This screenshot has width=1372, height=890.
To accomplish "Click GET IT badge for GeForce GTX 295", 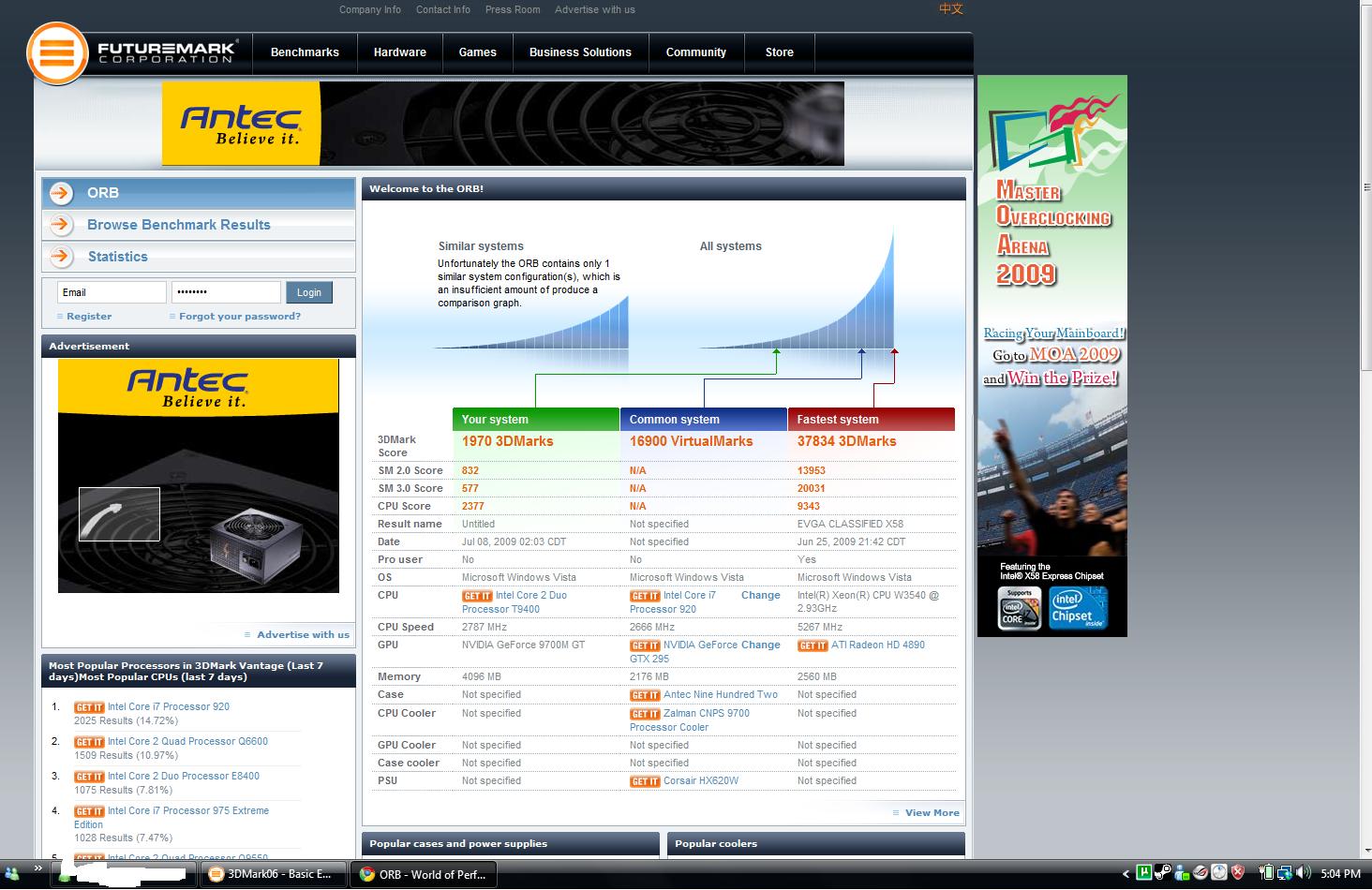I will pyautogui.click(x=645, y=645).
